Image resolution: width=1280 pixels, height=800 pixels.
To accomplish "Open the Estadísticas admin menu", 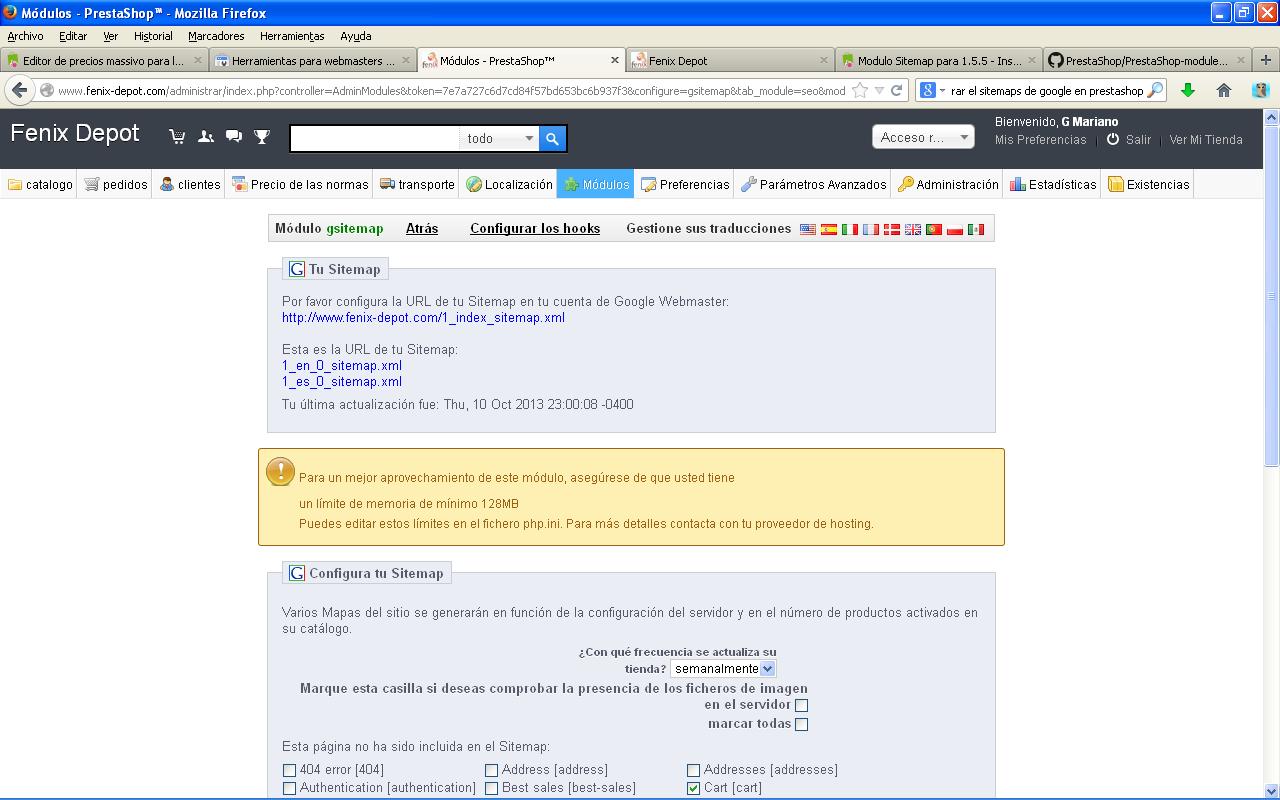I will (1053, 184).
